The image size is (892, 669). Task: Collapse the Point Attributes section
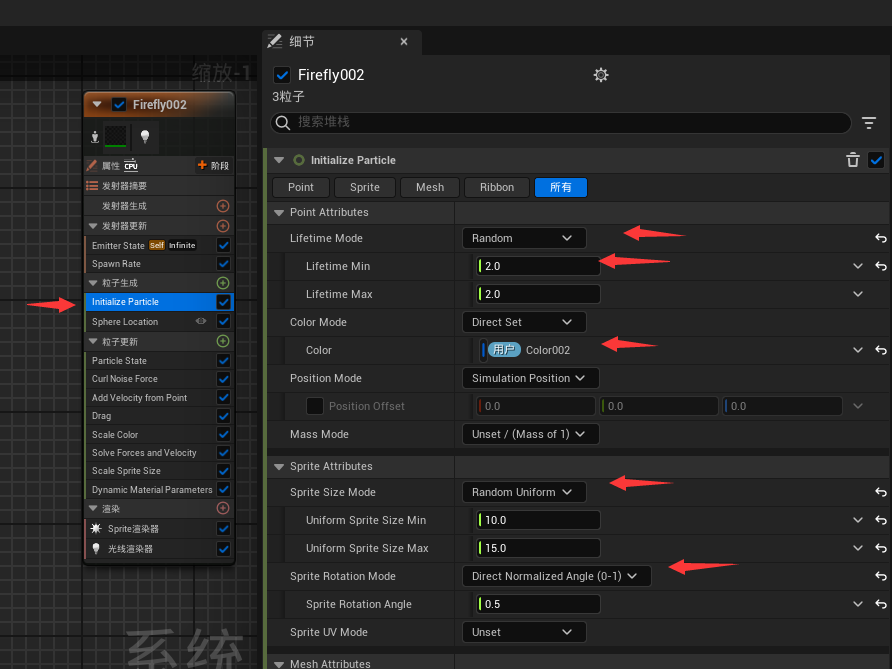coord(279,212)
